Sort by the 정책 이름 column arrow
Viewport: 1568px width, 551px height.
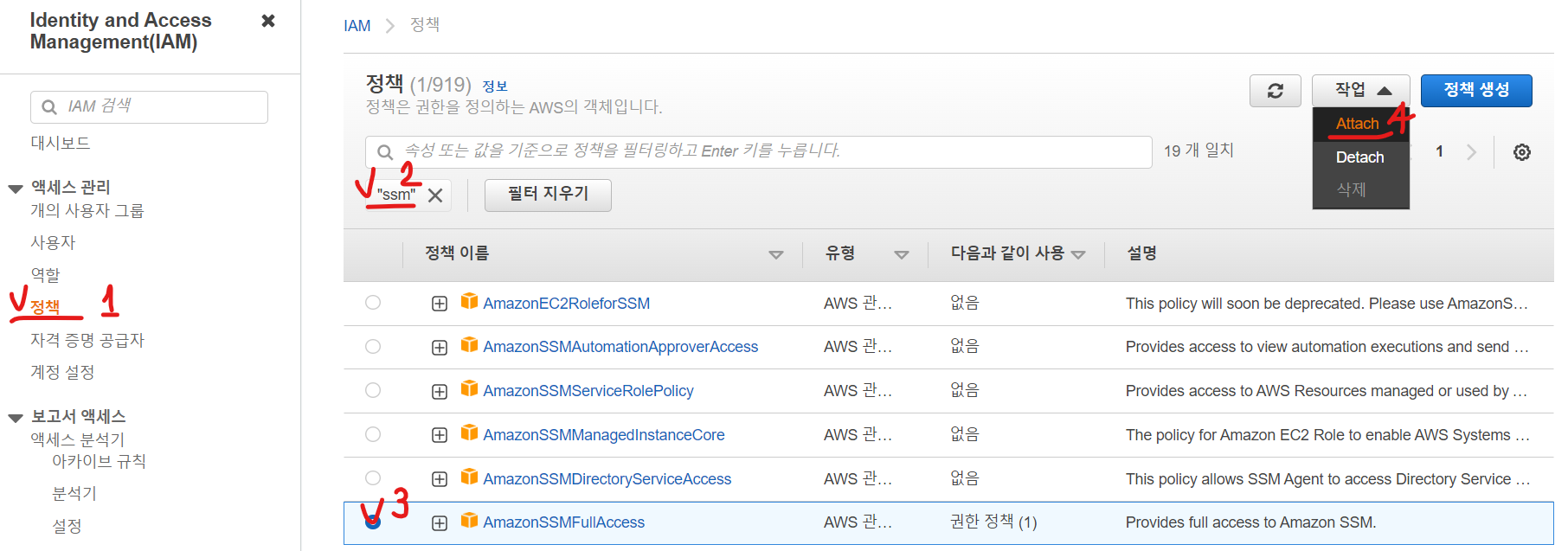point(776,254)
